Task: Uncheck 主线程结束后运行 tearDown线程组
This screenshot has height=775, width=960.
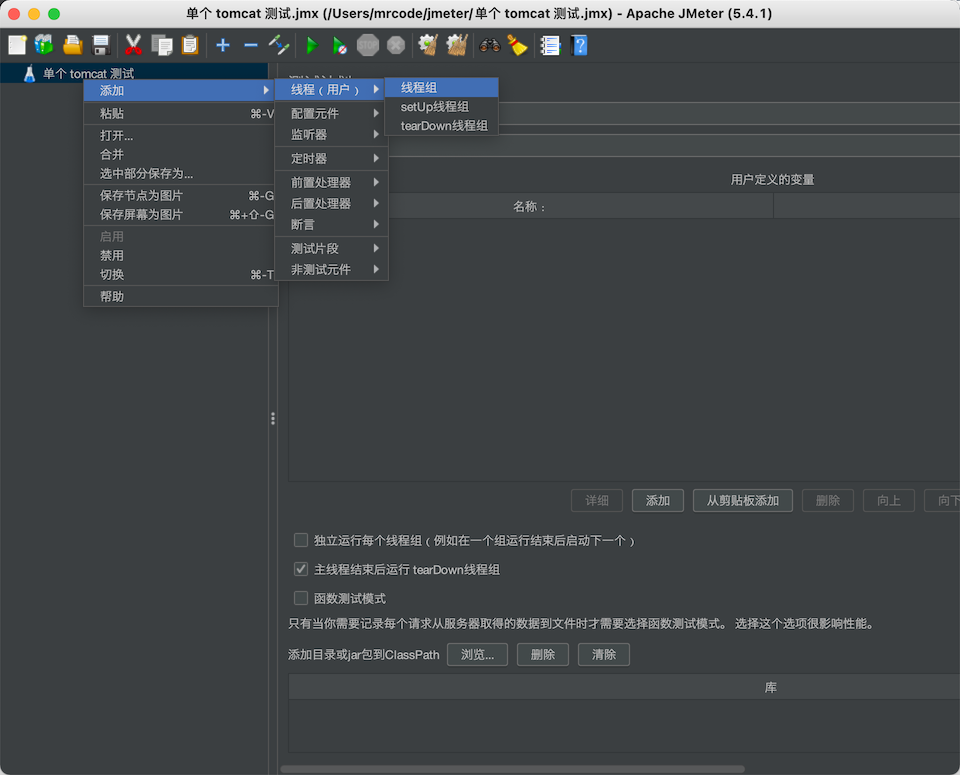Action: (x=301, y=569)
